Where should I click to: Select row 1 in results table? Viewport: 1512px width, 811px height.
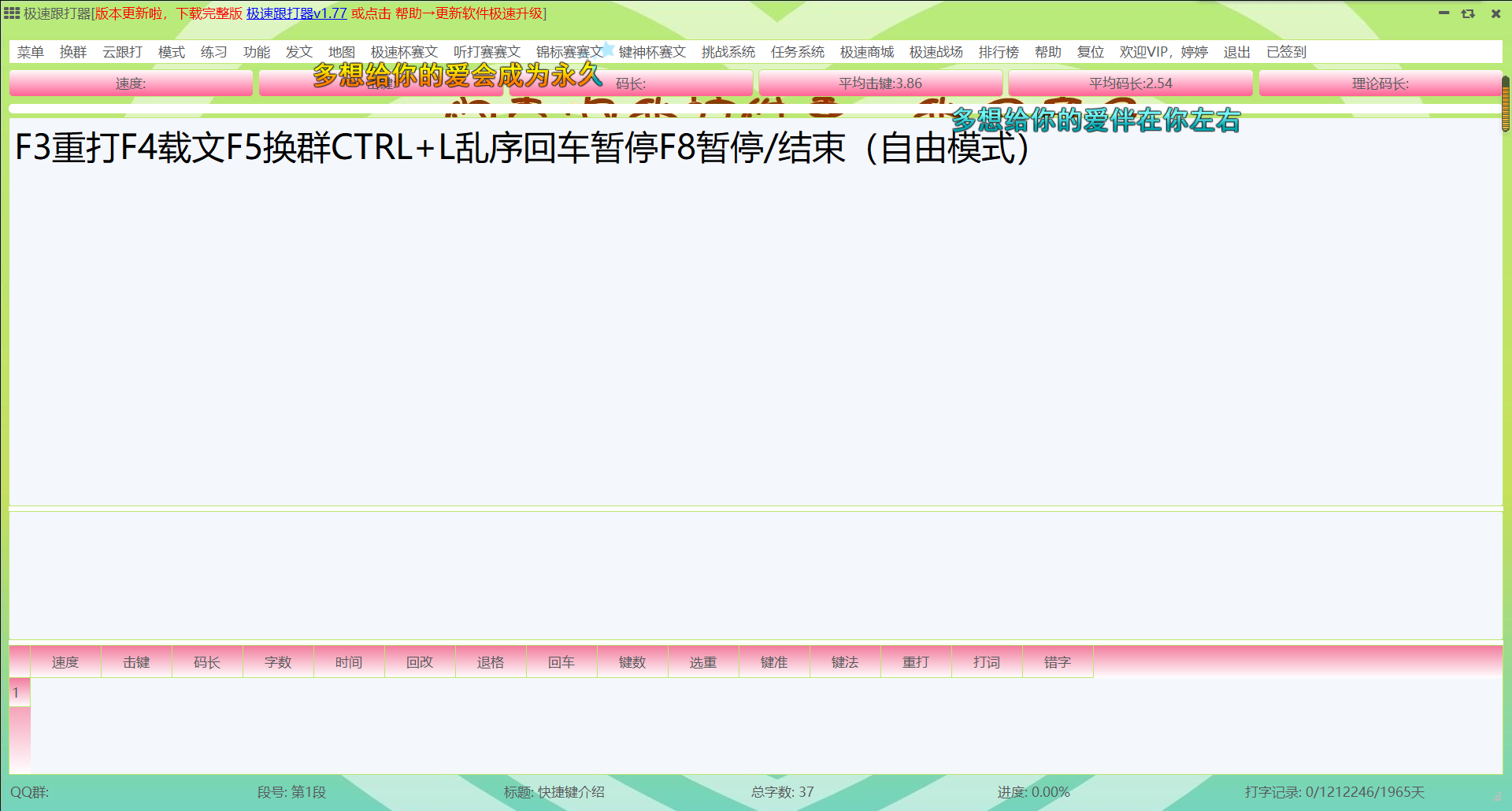coord(20,693)
